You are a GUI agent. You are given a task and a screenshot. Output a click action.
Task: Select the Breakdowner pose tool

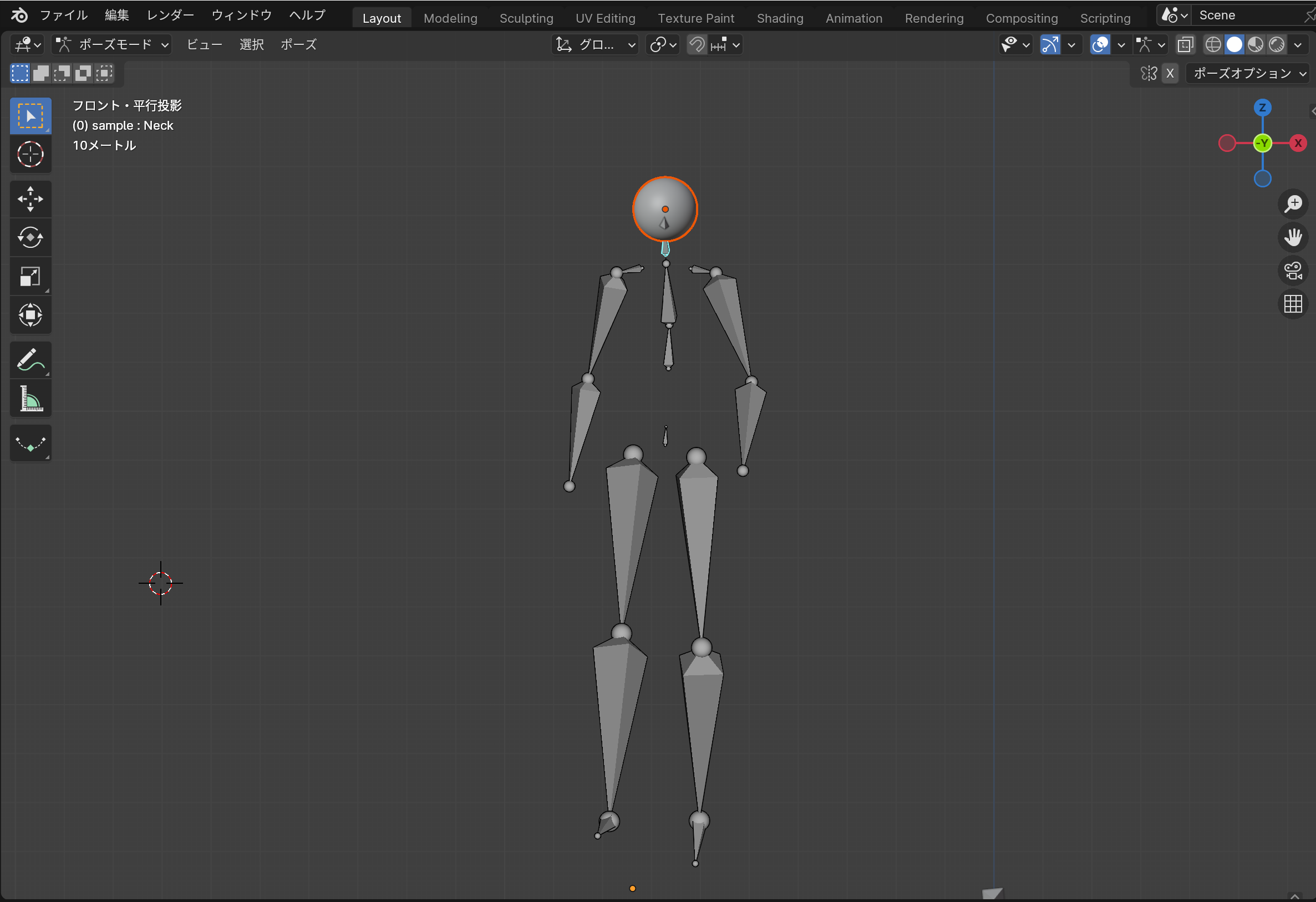[x=31, y=444]
